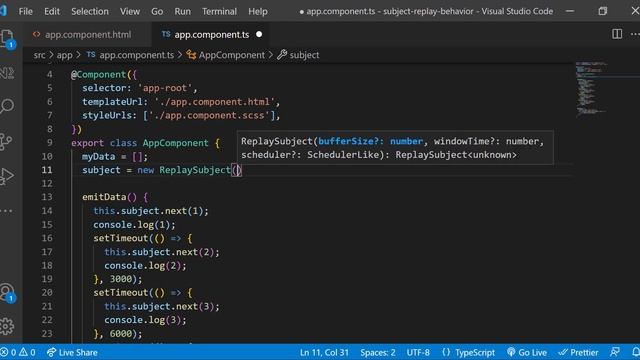Open feedback icon in status bar

pos(615,352)
